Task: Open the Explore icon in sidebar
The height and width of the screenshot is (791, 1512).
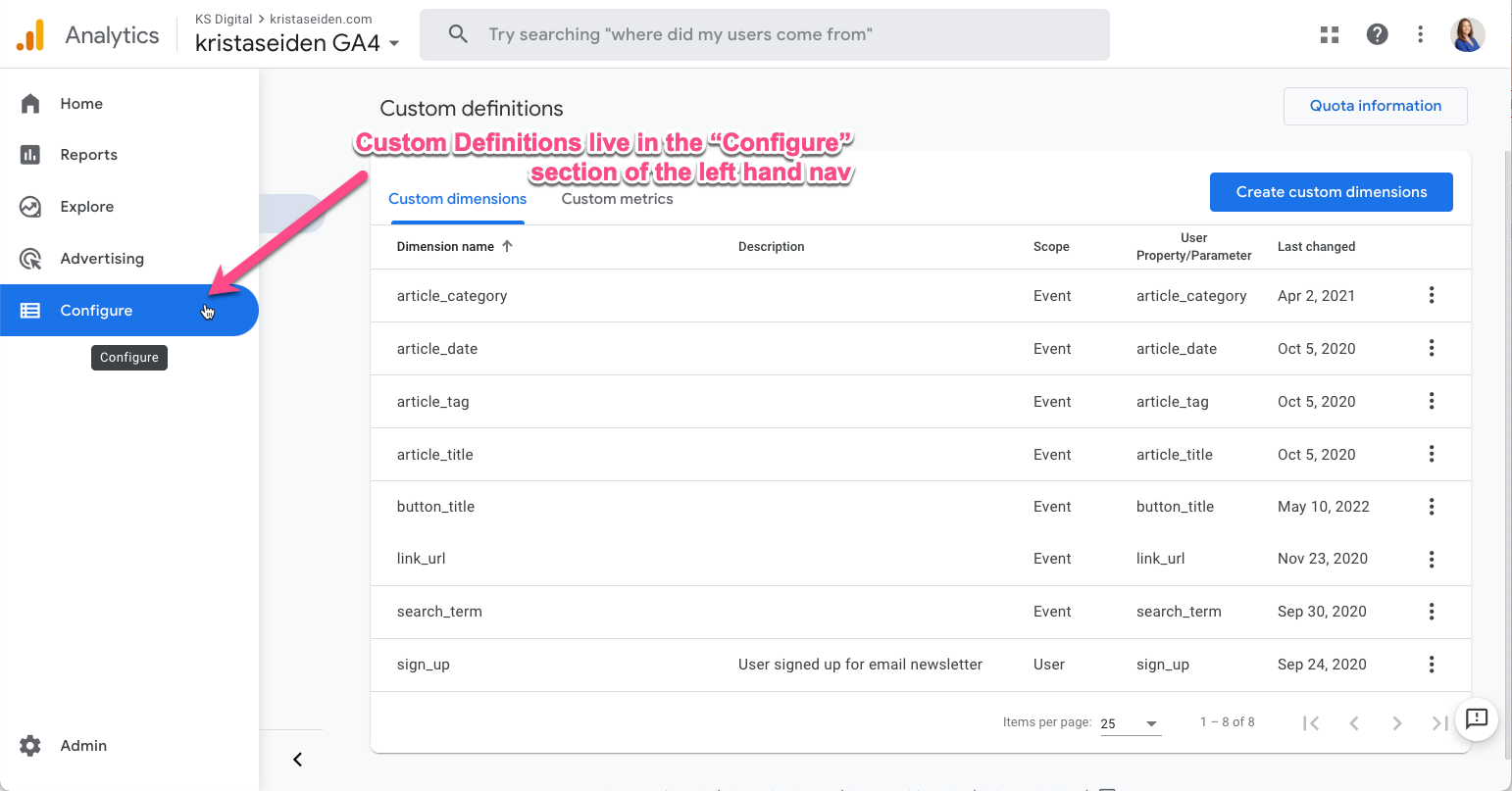Action: coord(30,207)
